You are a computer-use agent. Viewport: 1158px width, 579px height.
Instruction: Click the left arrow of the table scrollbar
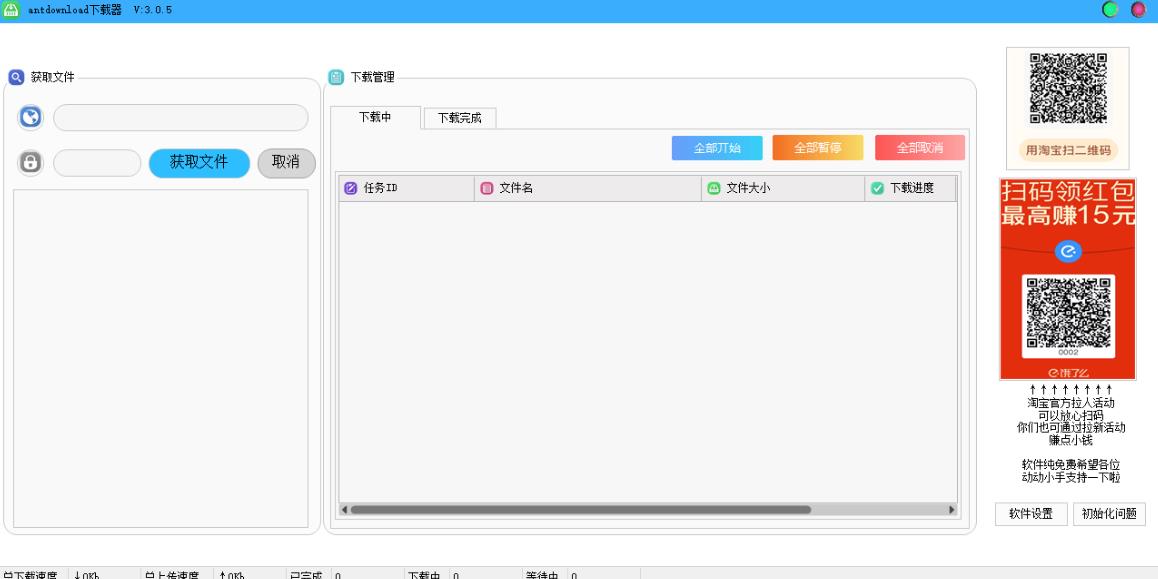(x=344, y=510)
